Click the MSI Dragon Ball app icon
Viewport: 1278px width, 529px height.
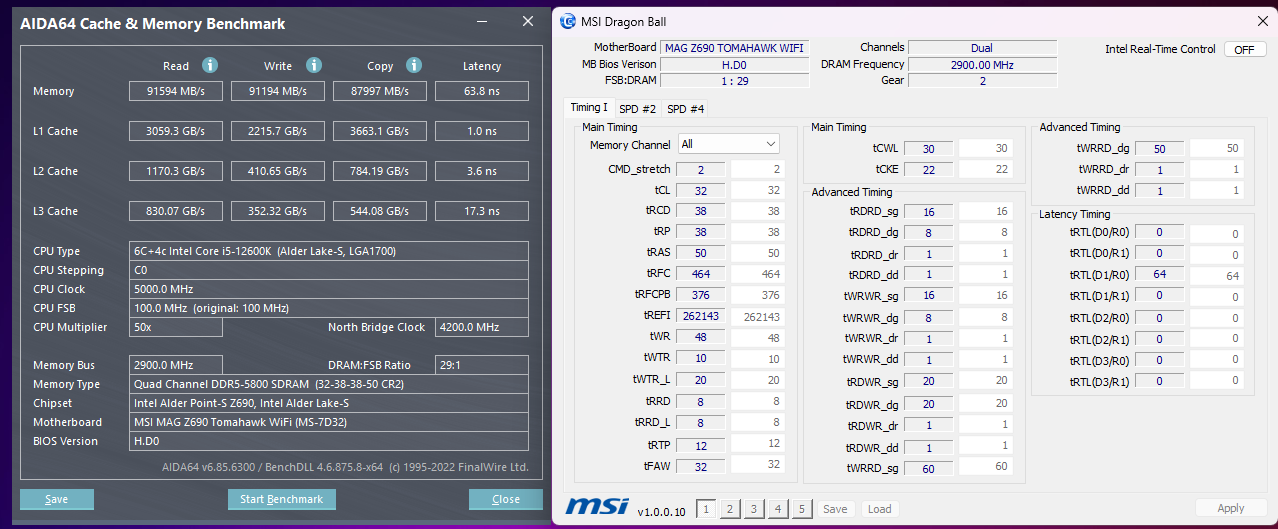pos(568,21)
